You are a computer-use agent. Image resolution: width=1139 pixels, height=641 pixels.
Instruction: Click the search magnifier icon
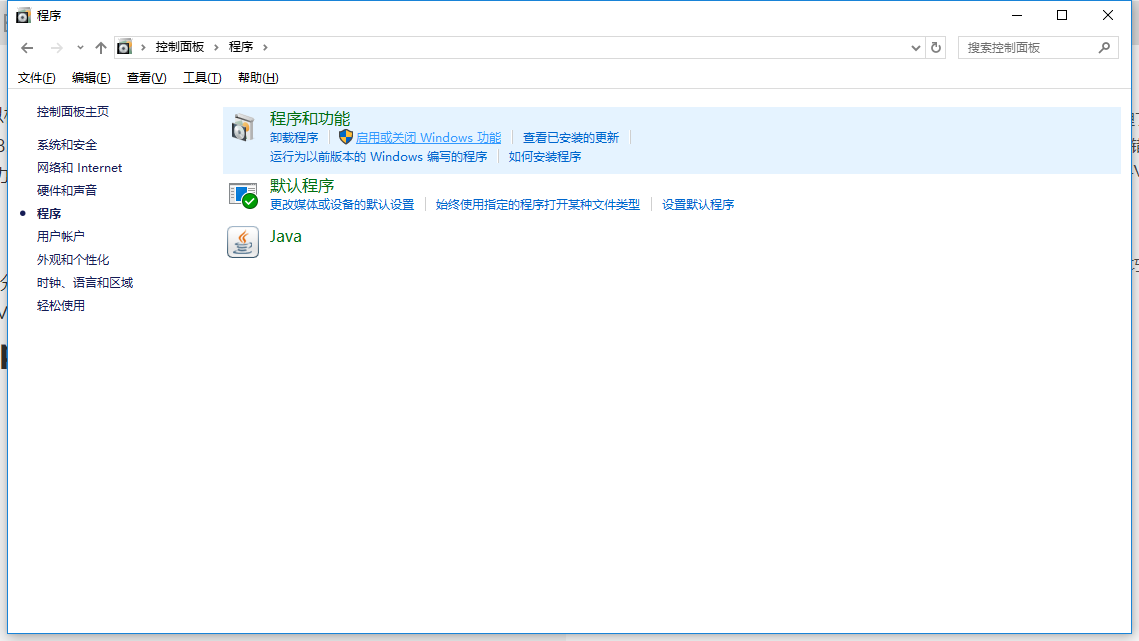tap(1104, 47)
